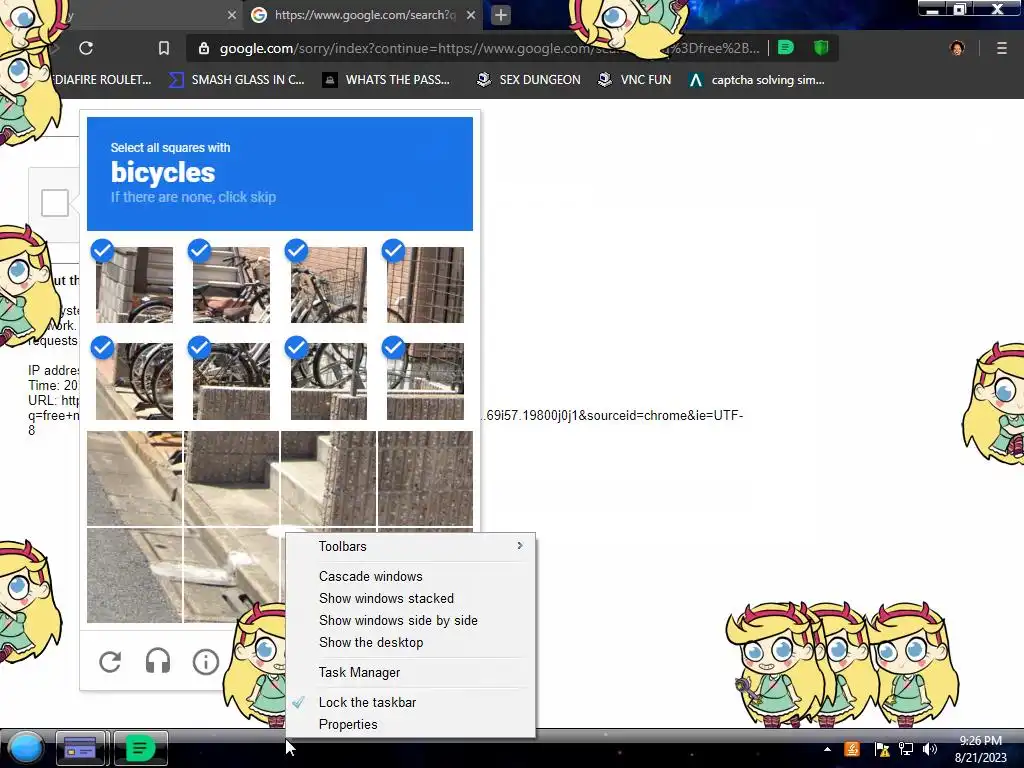Select the third-row rightmost brick wall tile
This screenshot has height=768, width=1024.
coord(425,478)
